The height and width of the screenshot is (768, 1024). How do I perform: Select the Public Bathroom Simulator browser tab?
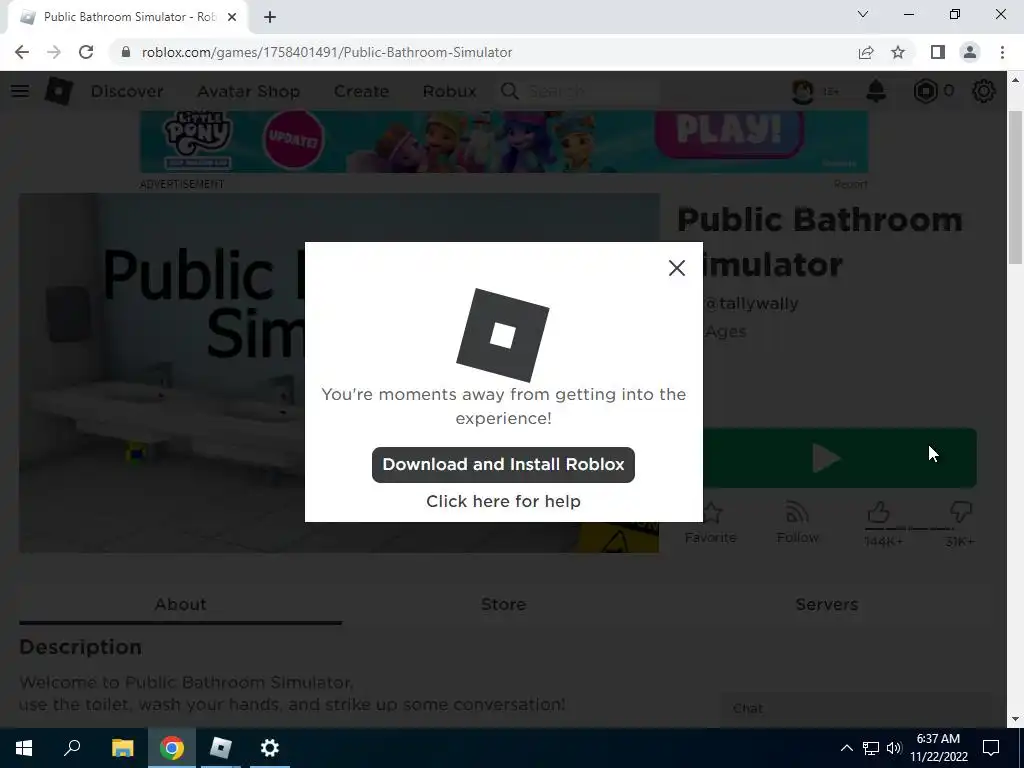pos(128,17)
